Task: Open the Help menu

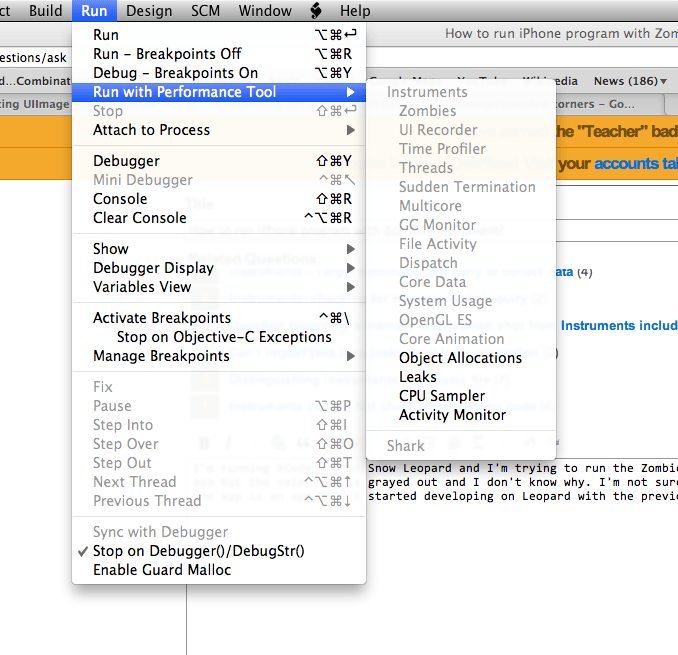Action: (x=355, y=10)
